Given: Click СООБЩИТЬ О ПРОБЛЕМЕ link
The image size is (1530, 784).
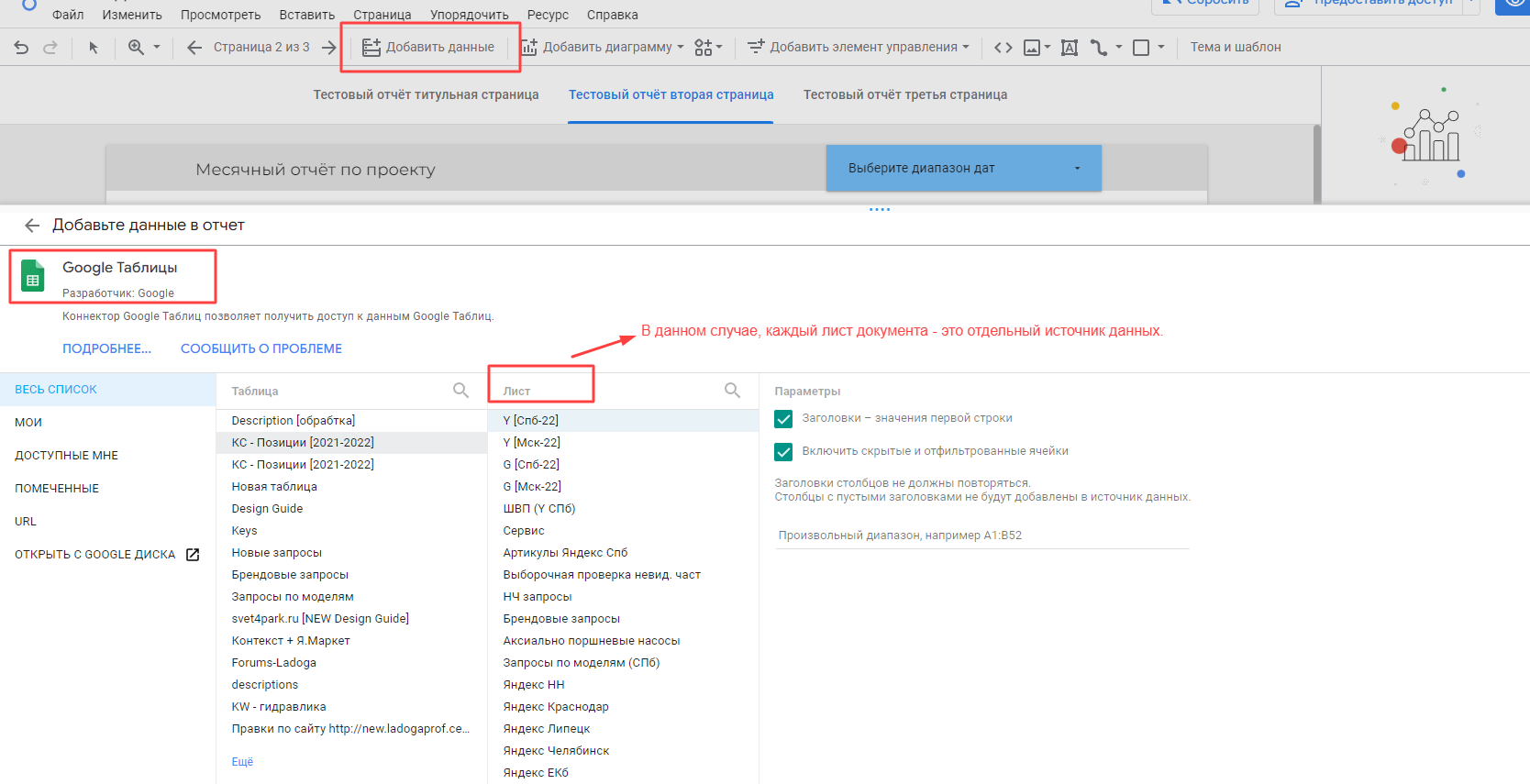Looking at the screenshot, I should (x=261, y=348).
